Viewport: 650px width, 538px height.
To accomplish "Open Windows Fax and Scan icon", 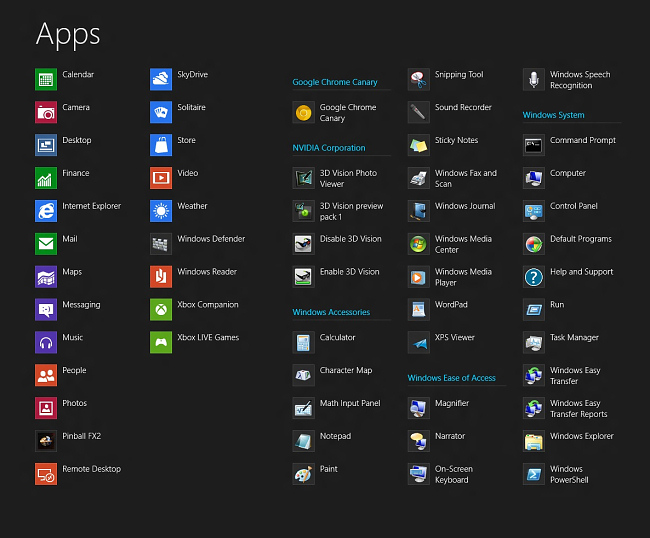I will [419, 178].
